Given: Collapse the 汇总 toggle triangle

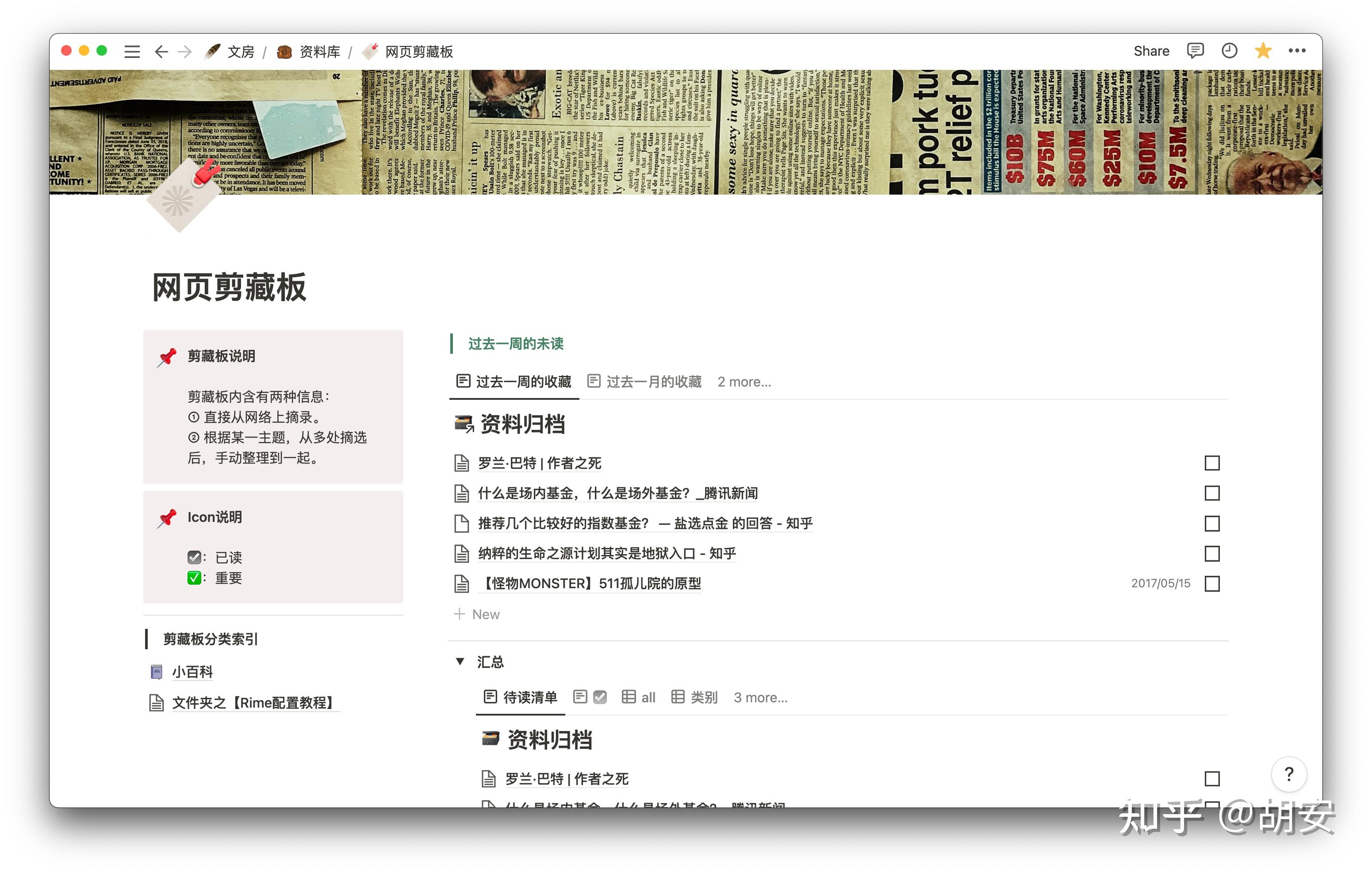Looking at the screenshot, I should (x=460, y=662).
